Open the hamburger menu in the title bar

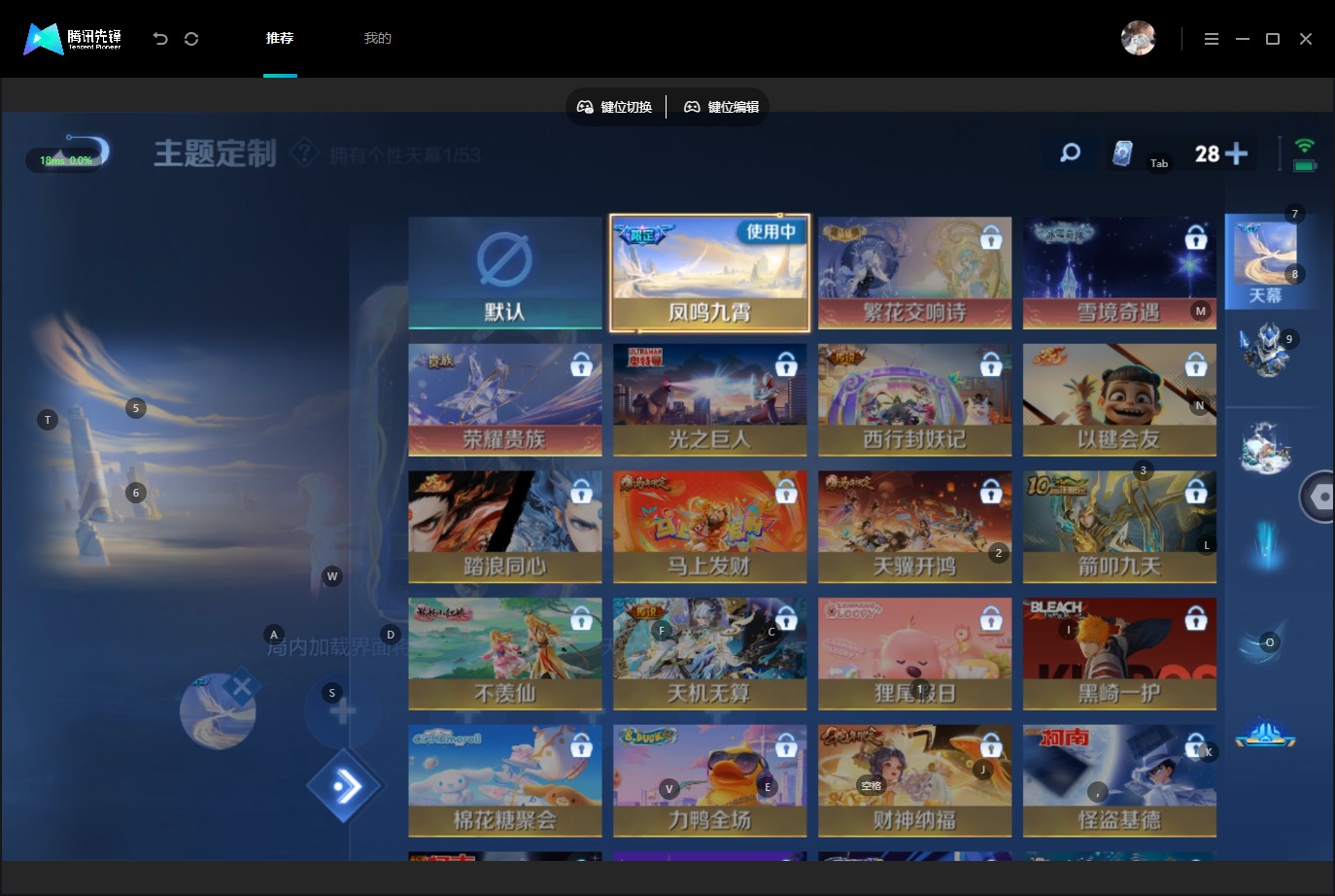(x=1211, y=39)
